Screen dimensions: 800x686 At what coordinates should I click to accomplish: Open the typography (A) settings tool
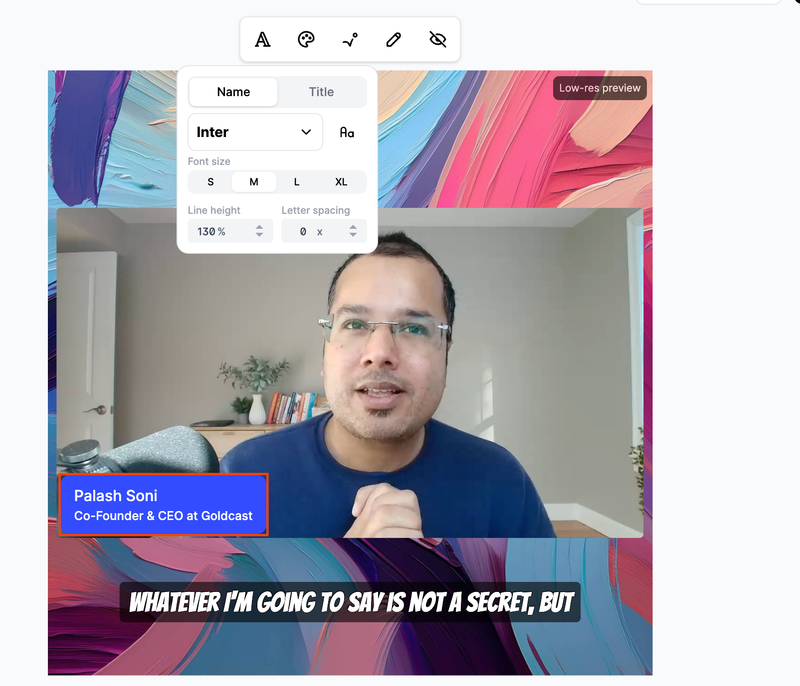262,39
